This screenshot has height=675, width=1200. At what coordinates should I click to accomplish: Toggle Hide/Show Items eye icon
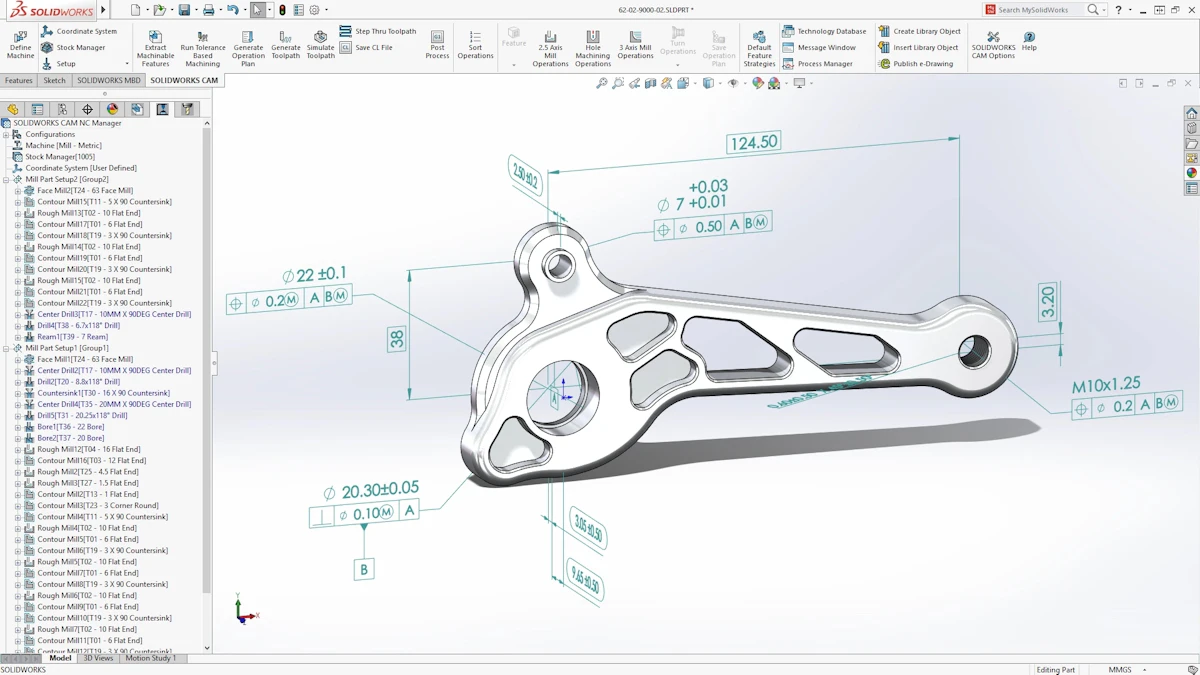pyautogui.click(x=733, y=84)
